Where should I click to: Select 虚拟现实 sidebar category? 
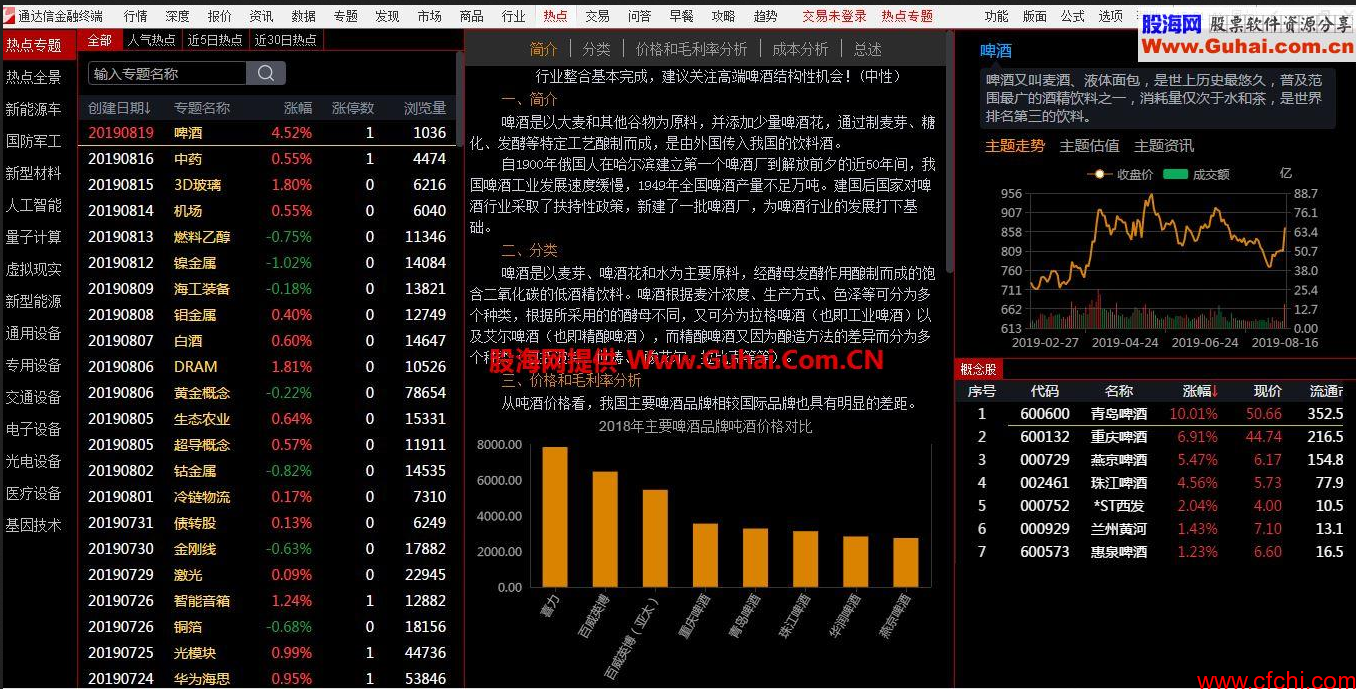coord(33,269)
